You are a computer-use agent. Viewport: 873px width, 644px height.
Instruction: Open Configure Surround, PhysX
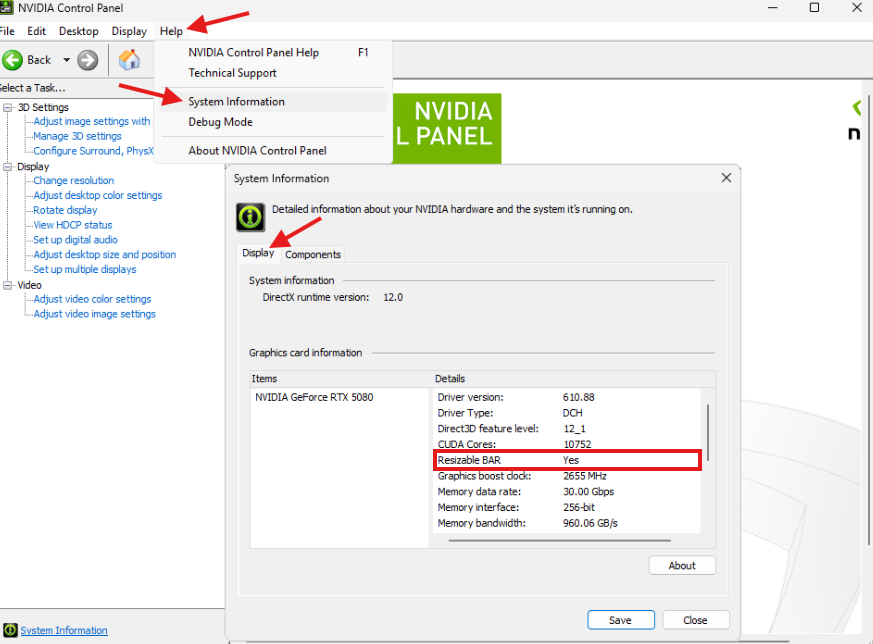[93, 151]
